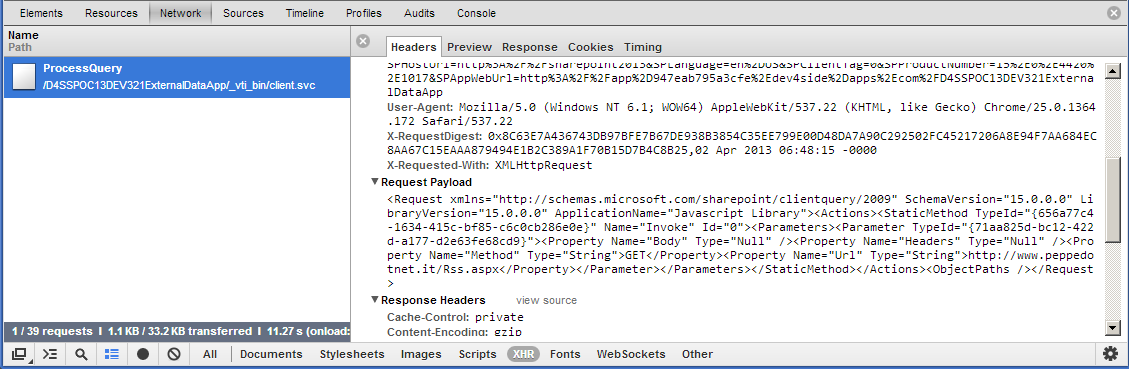This screenshot has height=369, width=1129.
Task: Click the dock-to-window icon in bottom bar
Action: pyautogui.click(x=19, y=355)
